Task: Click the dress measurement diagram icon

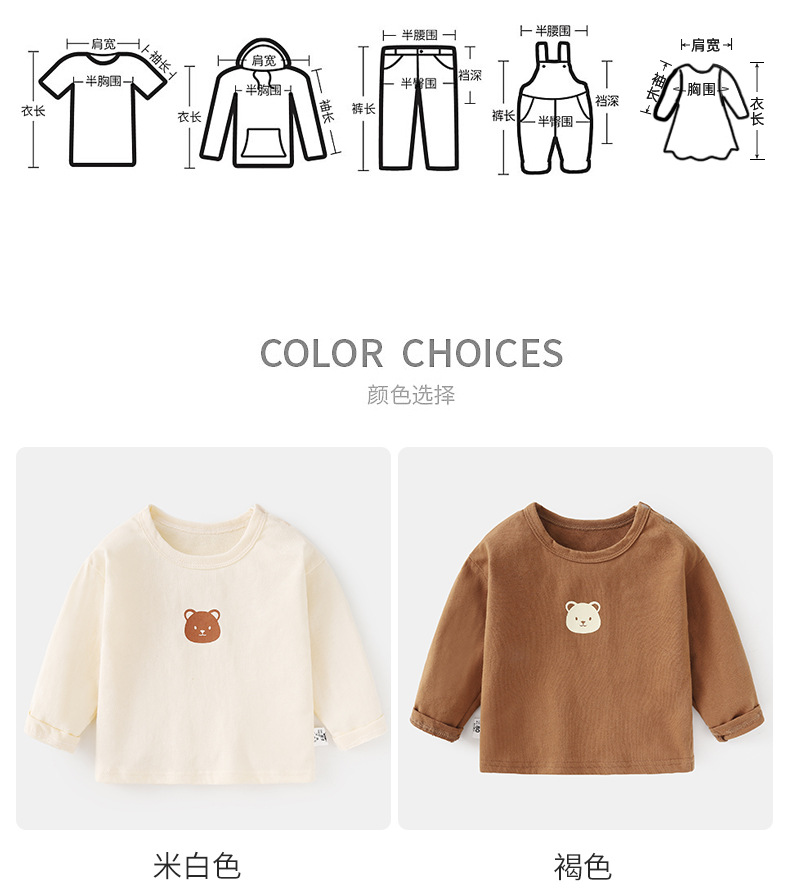Action: (701, 111)
